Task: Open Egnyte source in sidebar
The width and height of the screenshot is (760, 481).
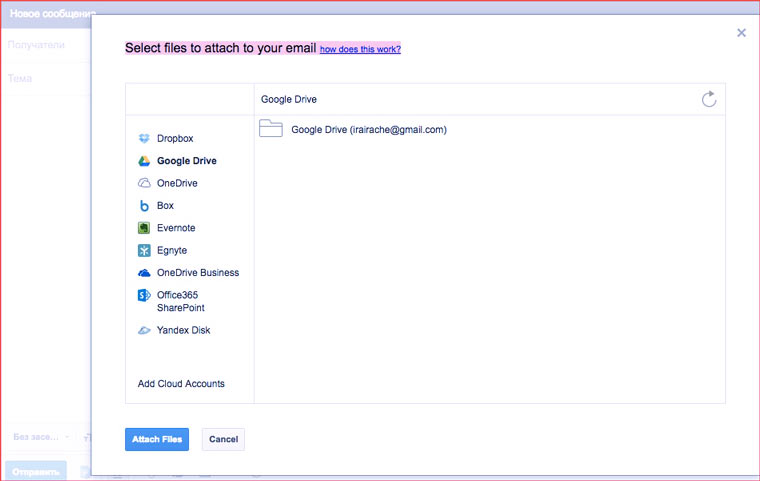Action: (172, 251)
